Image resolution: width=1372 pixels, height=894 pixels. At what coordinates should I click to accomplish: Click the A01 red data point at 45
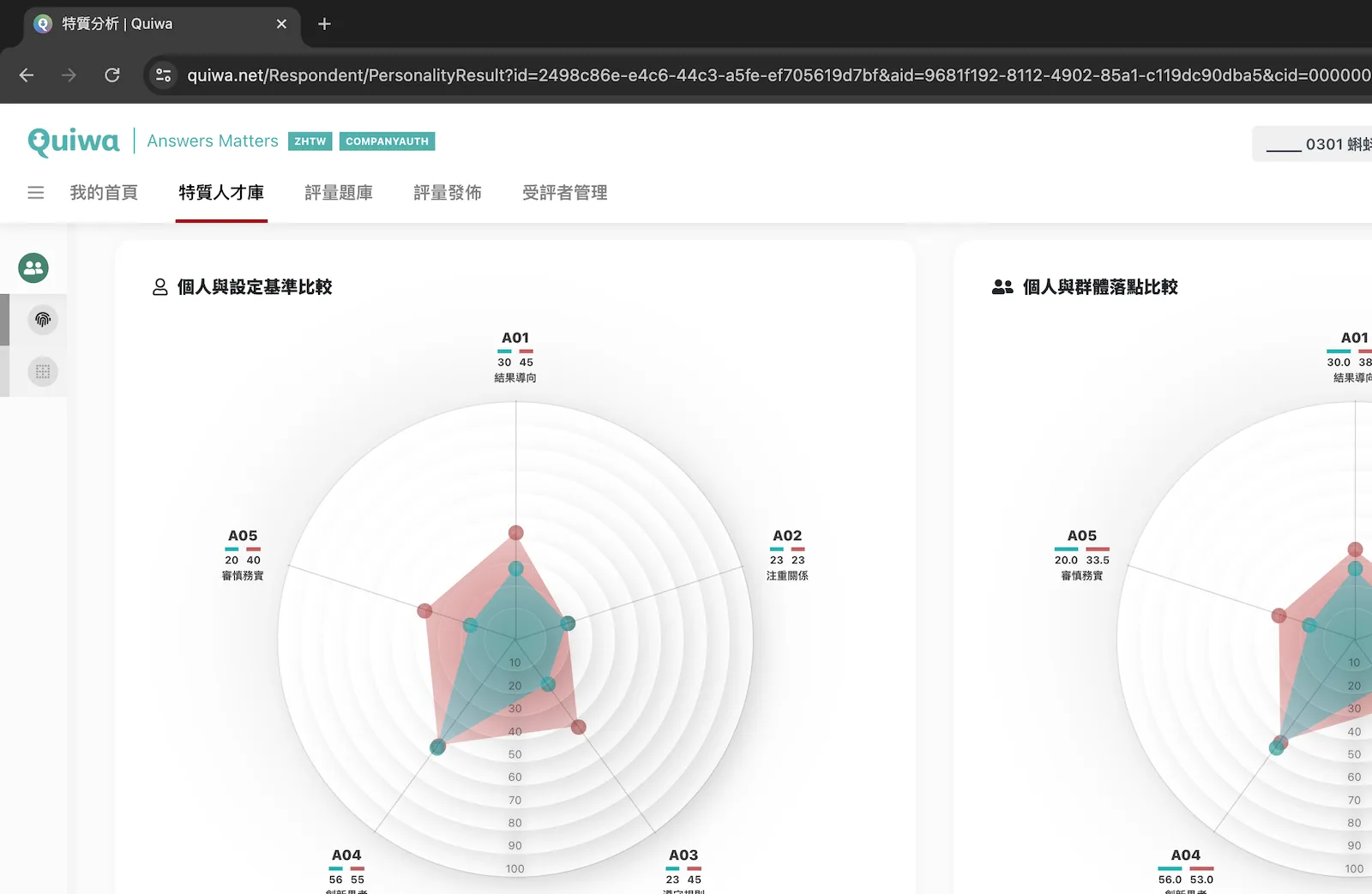515,533
